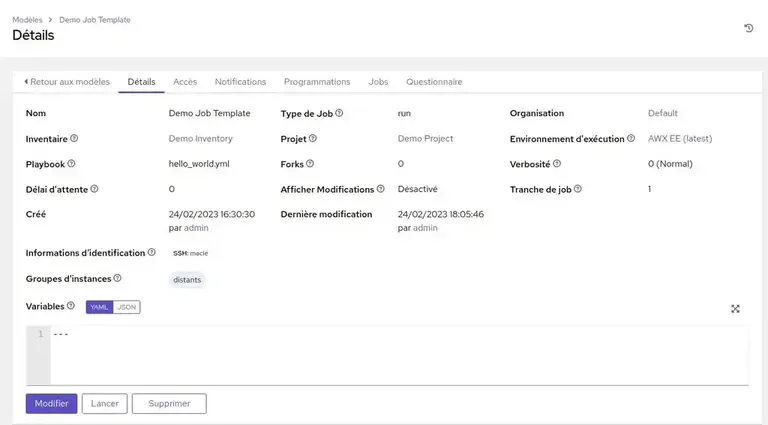Launch the job with Lancer button
The width and height of the screenshot is (768, 425).
(105, 404)
